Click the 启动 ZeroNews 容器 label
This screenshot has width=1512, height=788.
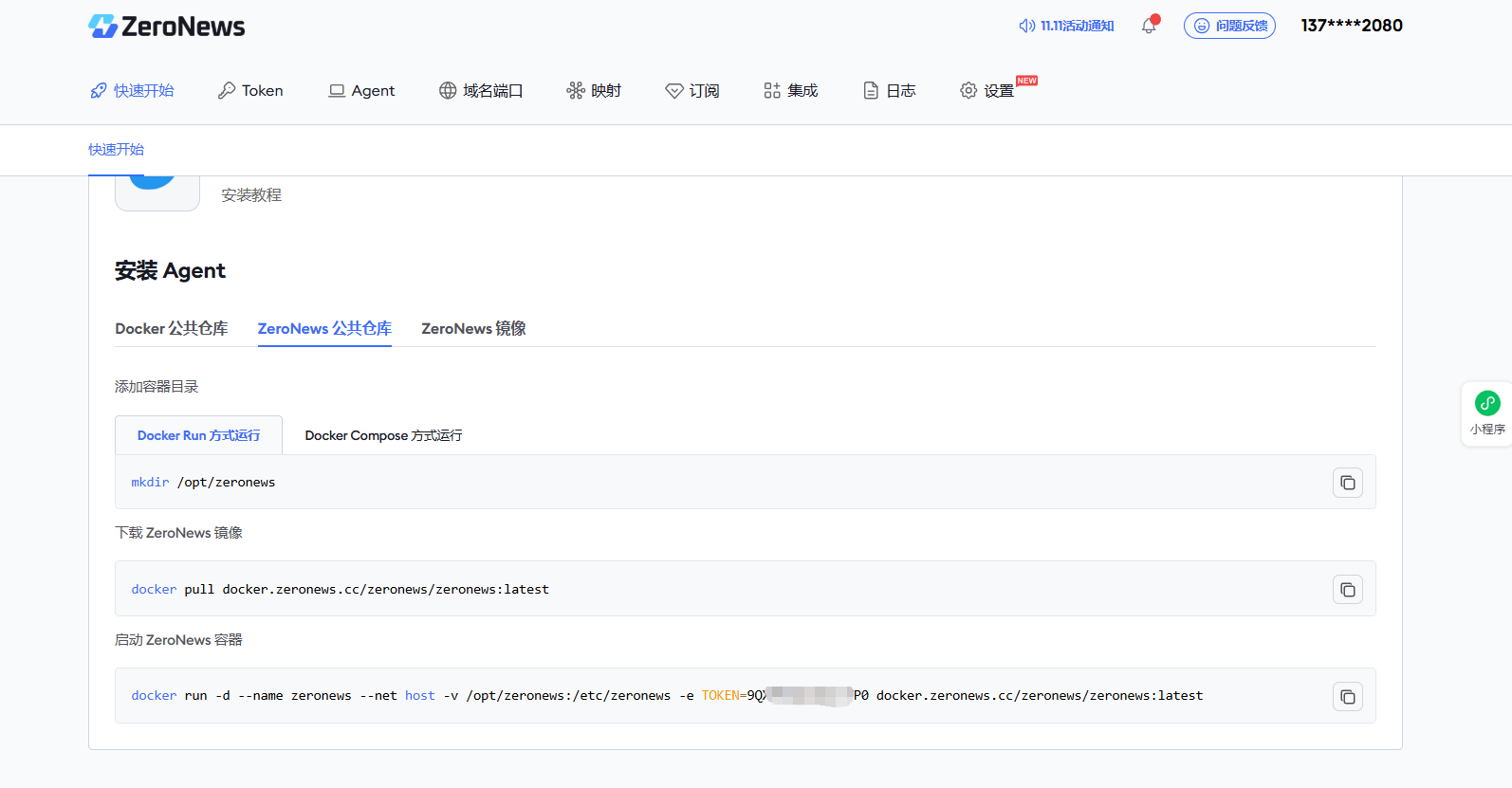pyautogui.click(x=178, y=639)
